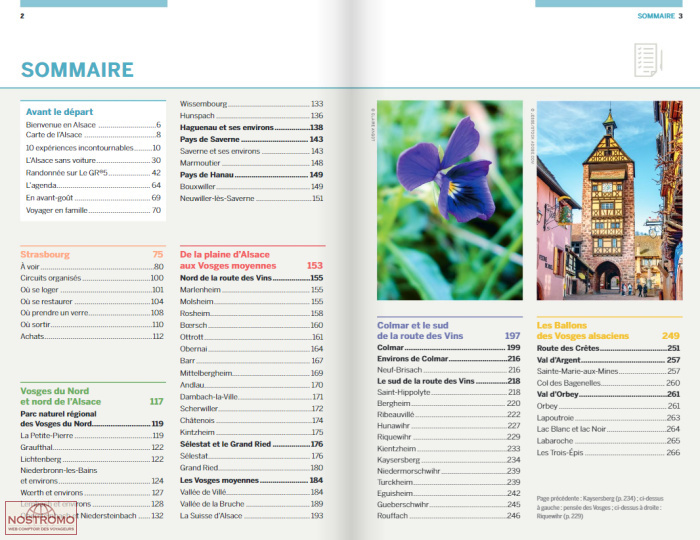Screen dimensions: 700x540
Task: Select 'Sélestat et le Grand Ried' entry
Action: (251, 444)
